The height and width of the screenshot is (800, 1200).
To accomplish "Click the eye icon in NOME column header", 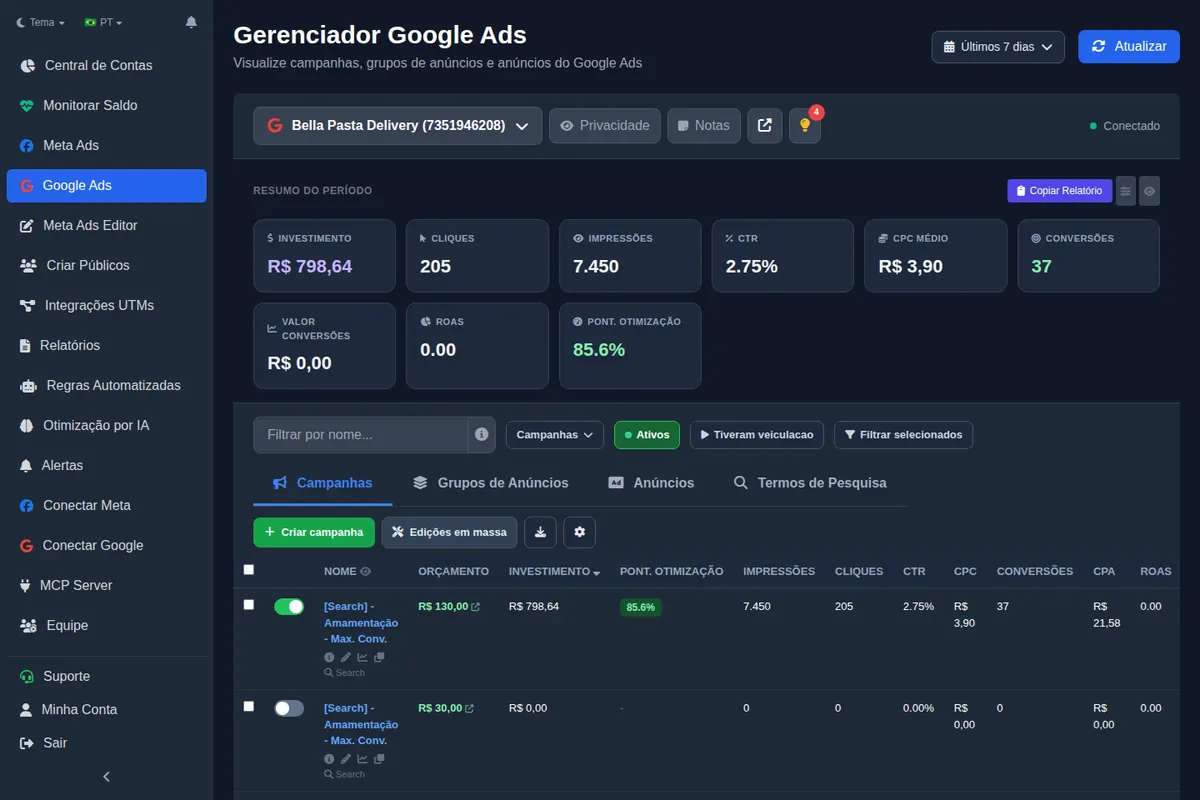I will (365, 572).
